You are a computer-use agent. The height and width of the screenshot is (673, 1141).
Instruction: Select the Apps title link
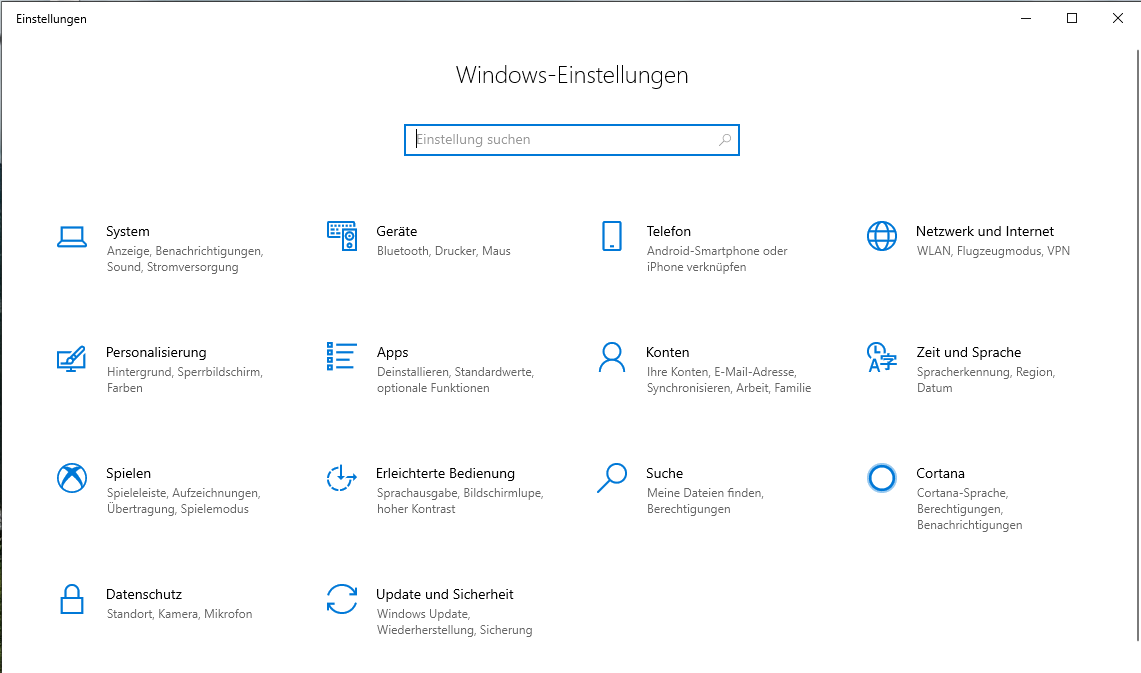pos(393,352)
